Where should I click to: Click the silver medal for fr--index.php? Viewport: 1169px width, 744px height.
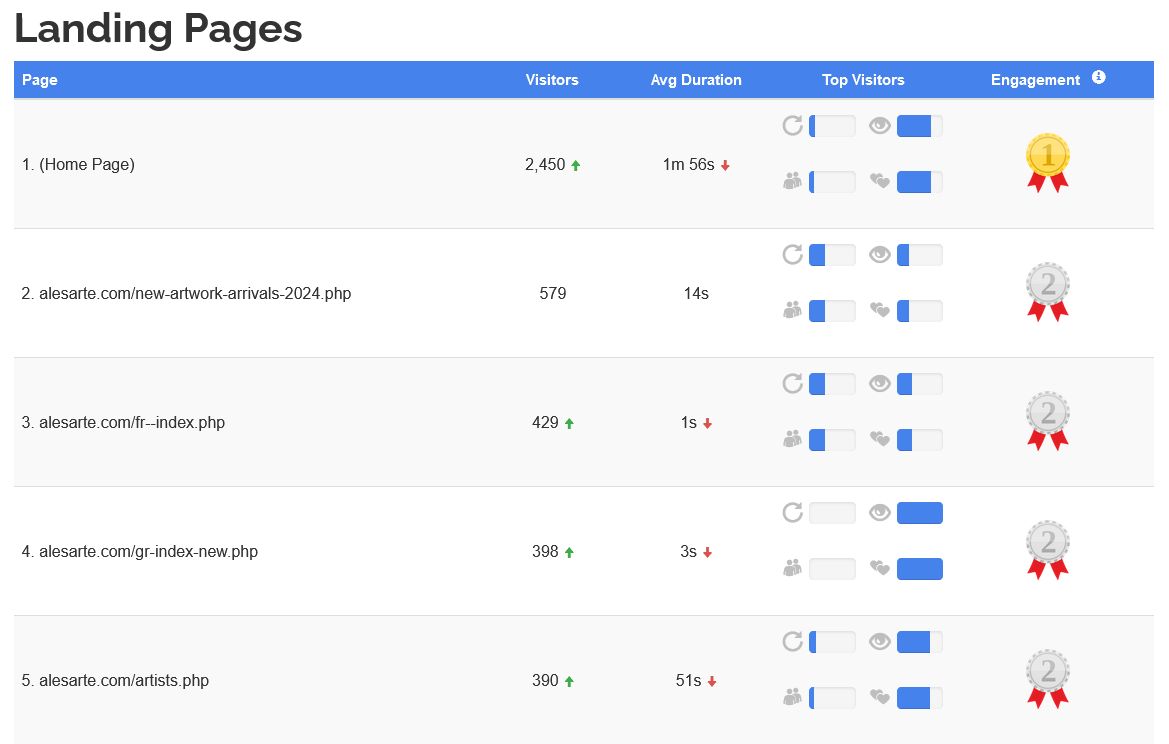1047,420
